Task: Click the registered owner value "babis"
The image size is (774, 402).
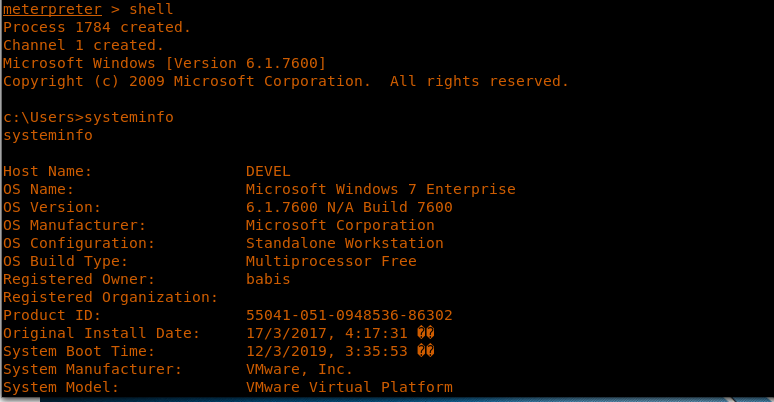Action: click(x=268, y=279)
